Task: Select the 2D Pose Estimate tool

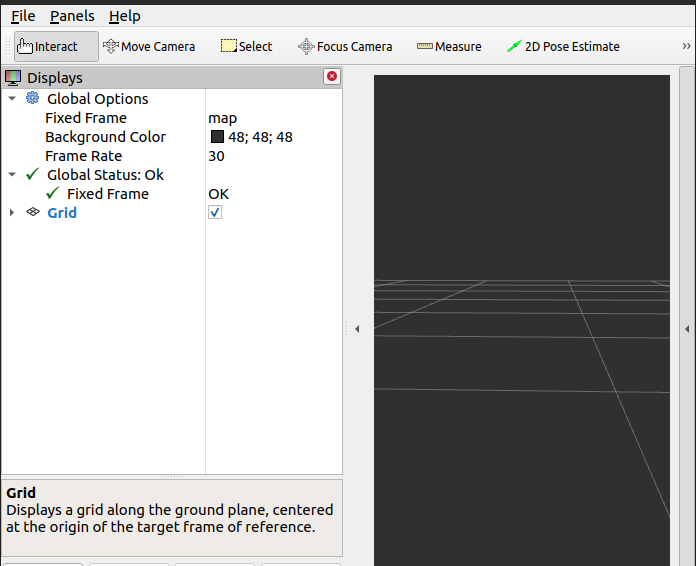Action: pos(563,46)
